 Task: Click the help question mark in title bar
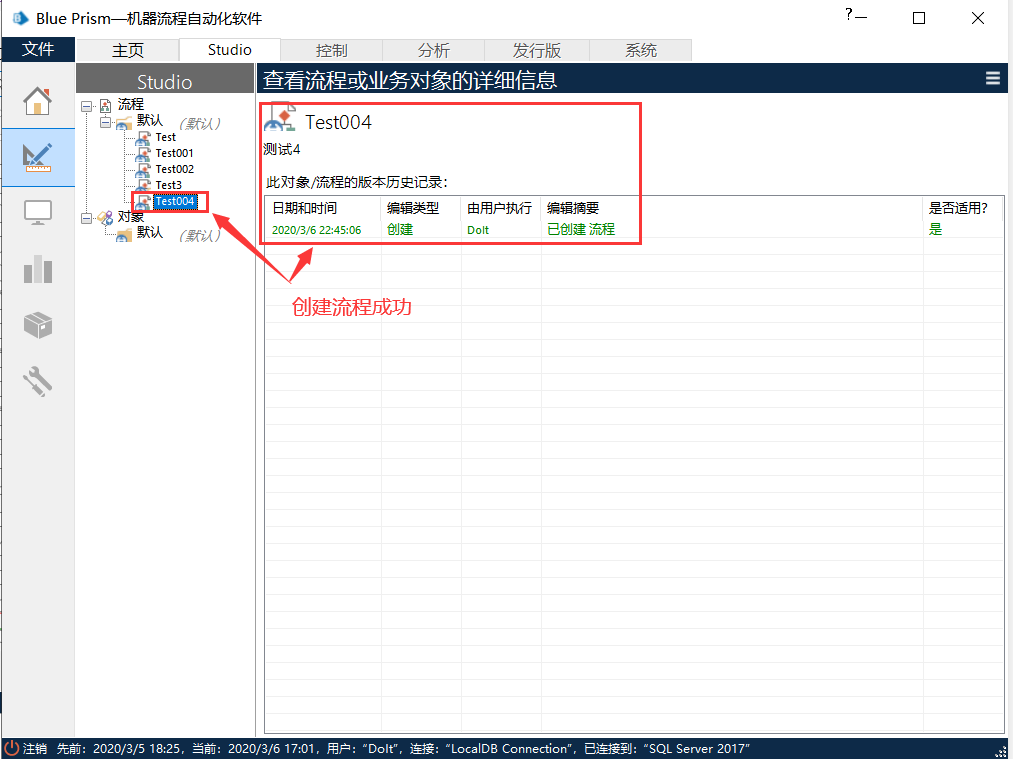pyautogui.click(x=848, y=15)
